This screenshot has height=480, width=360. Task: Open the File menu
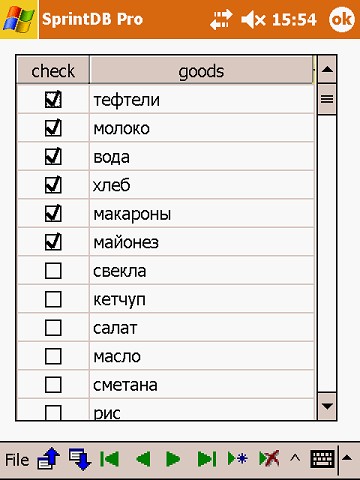point(17,460)
